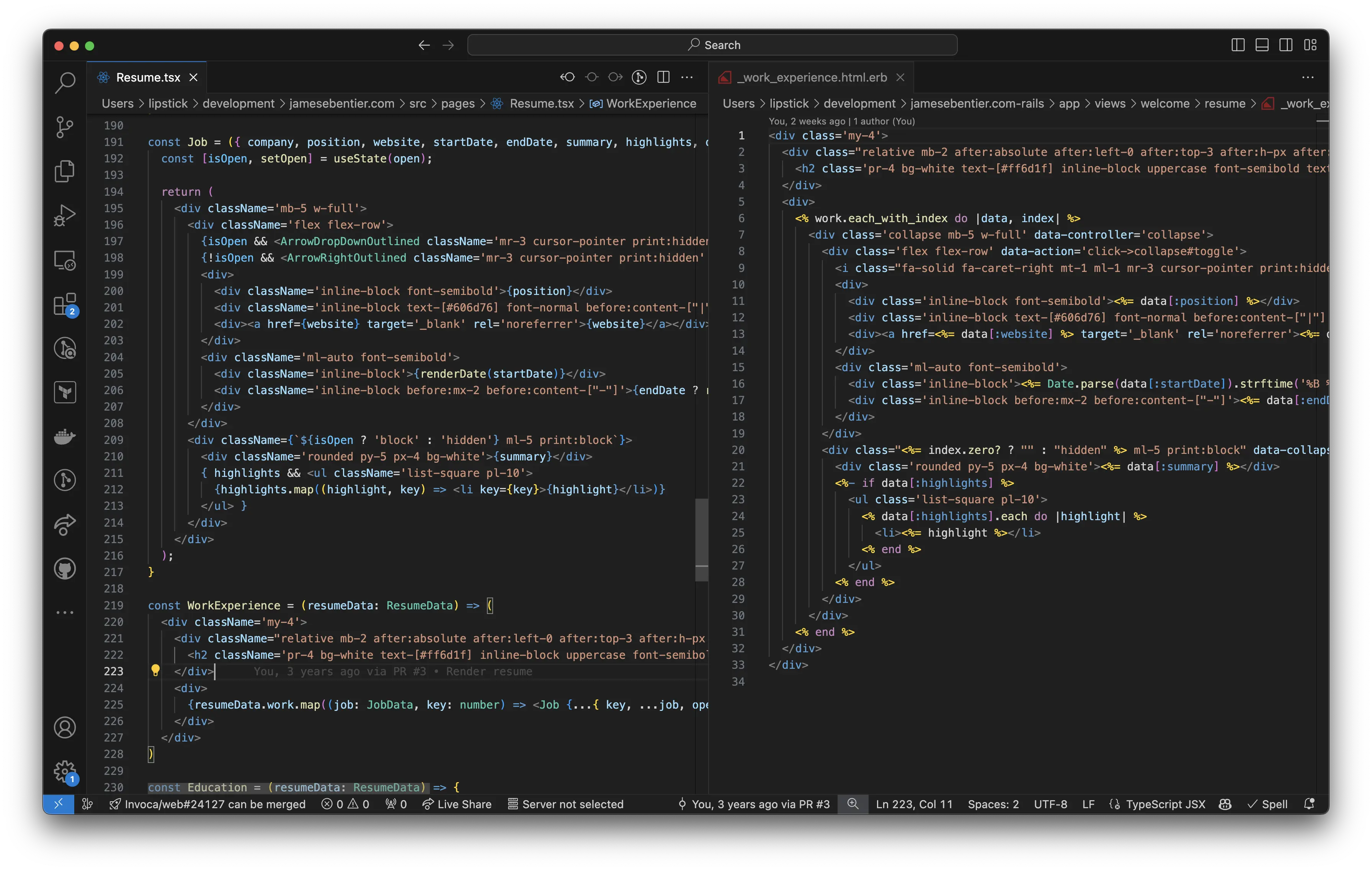The image size is (1372, 871).
Task: Show additional views via ellipsis in activity bar
Action: point(65,613)
